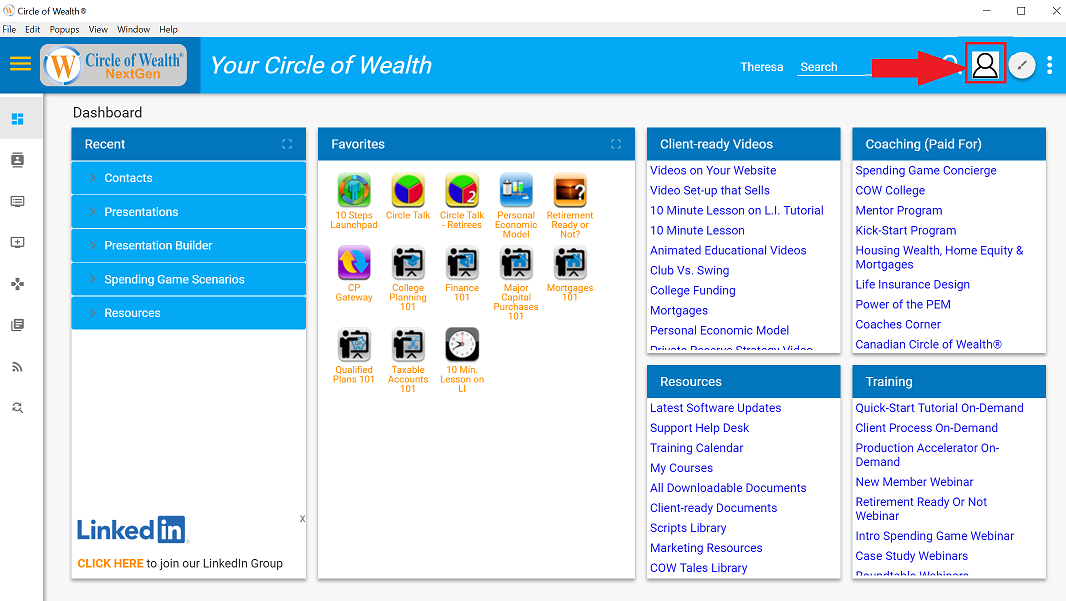This screenshot has width=1066, height=601.
Task: Expand the Spending Game Scenarios section
Action: point(188,279)
